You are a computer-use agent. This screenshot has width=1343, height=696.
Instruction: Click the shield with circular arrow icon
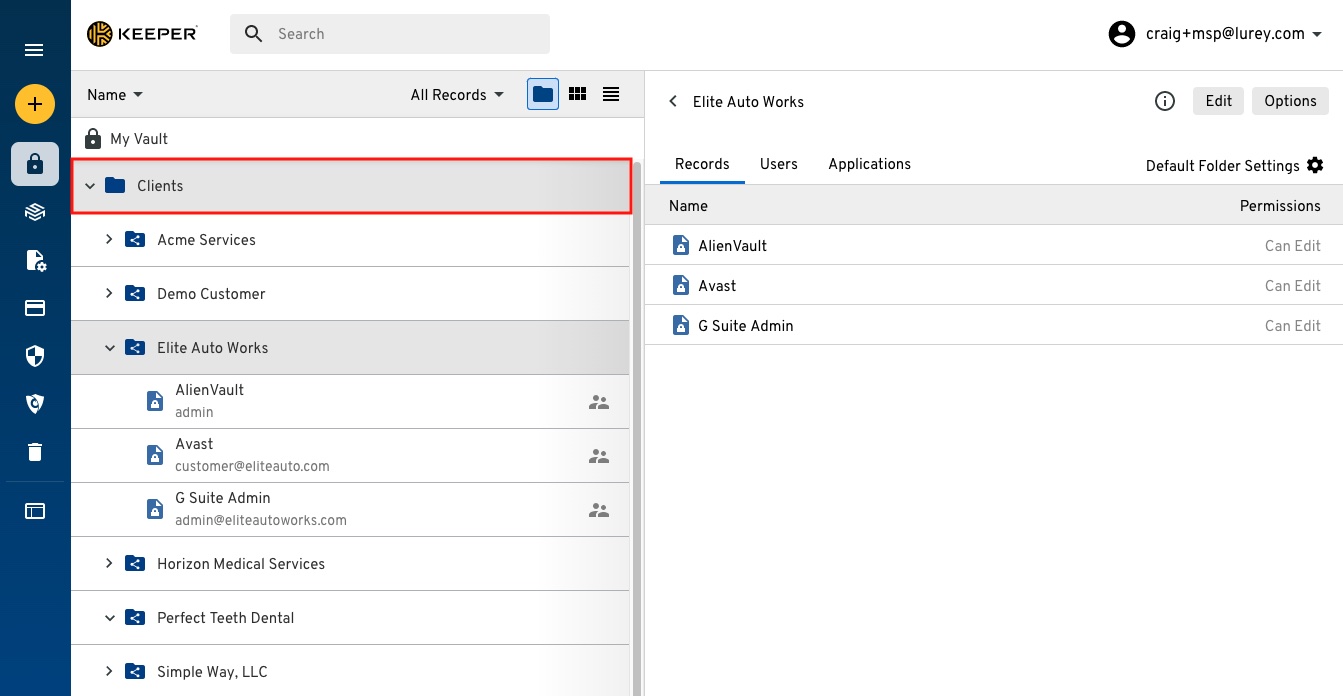[35, 404]
